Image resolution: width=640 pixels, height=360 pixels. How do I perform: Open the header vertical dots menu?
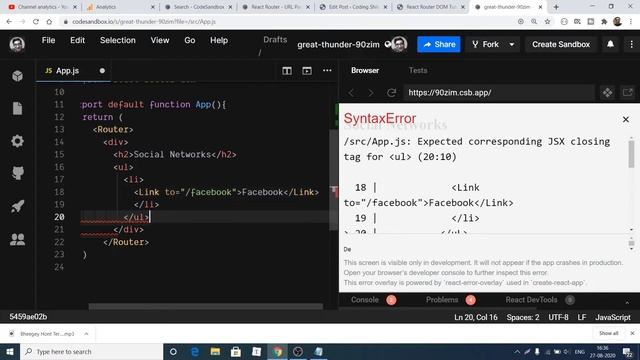pos(631,44)
